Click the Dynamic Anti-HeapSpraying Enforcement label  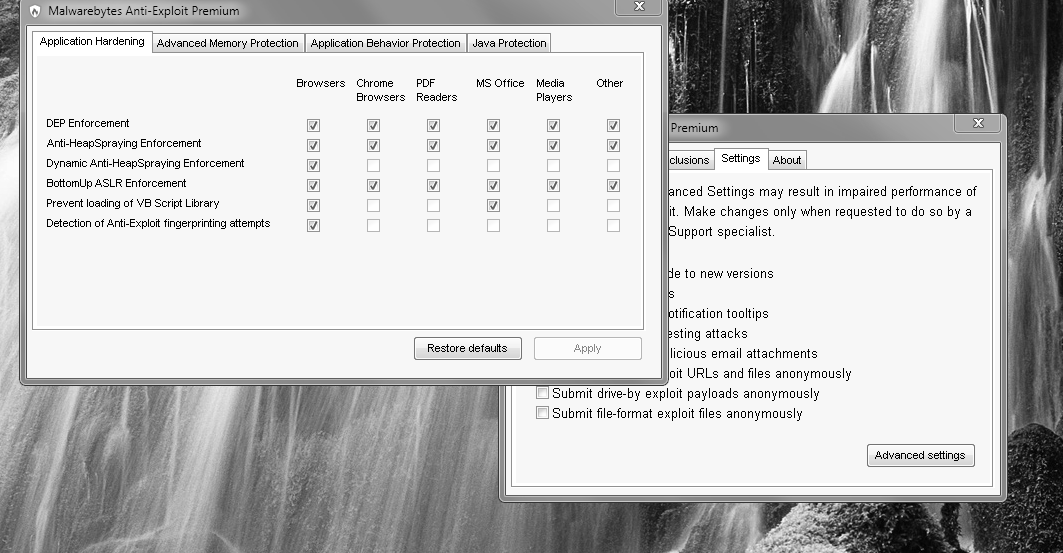[145, 163]
